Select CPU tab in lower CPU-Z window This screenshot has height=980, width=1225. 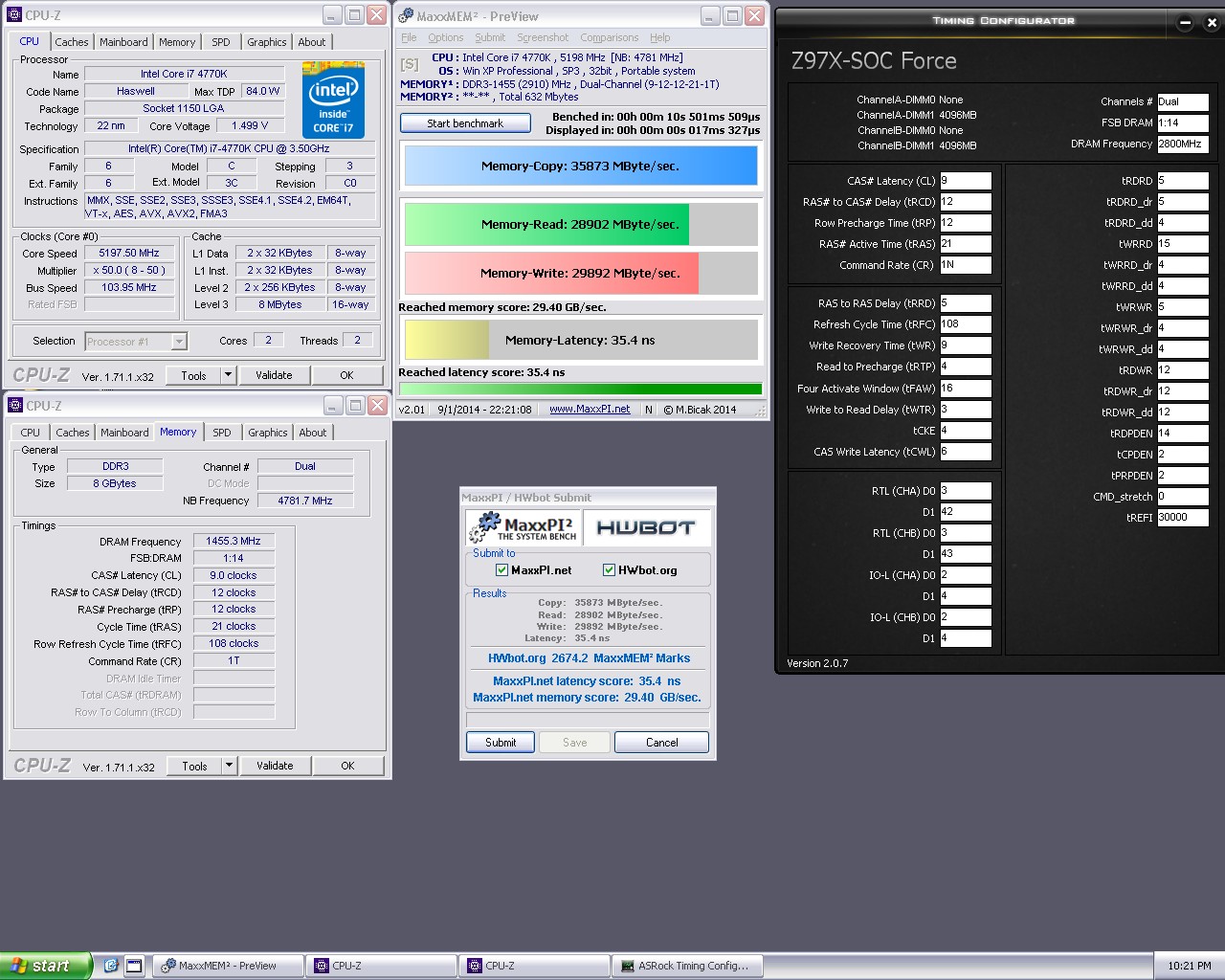coord(31,433)
